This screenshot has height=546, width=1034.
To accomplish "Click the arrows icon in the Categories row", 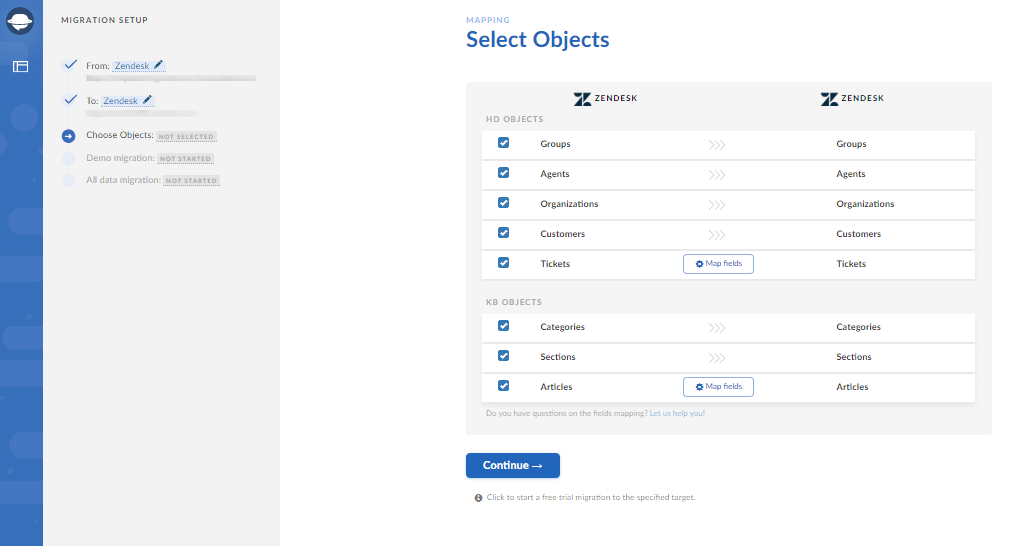I will click(x=717, y=328).
